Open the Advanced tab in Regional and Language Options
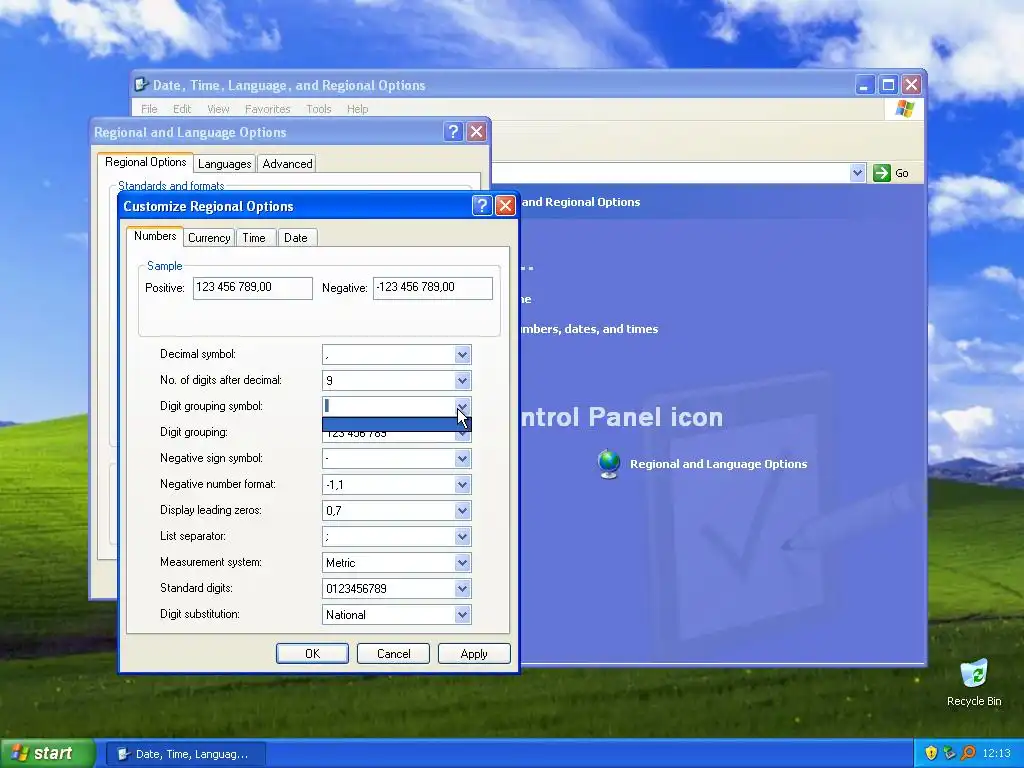The height and width of the screenshot is (768, 1024). (287, 163)
